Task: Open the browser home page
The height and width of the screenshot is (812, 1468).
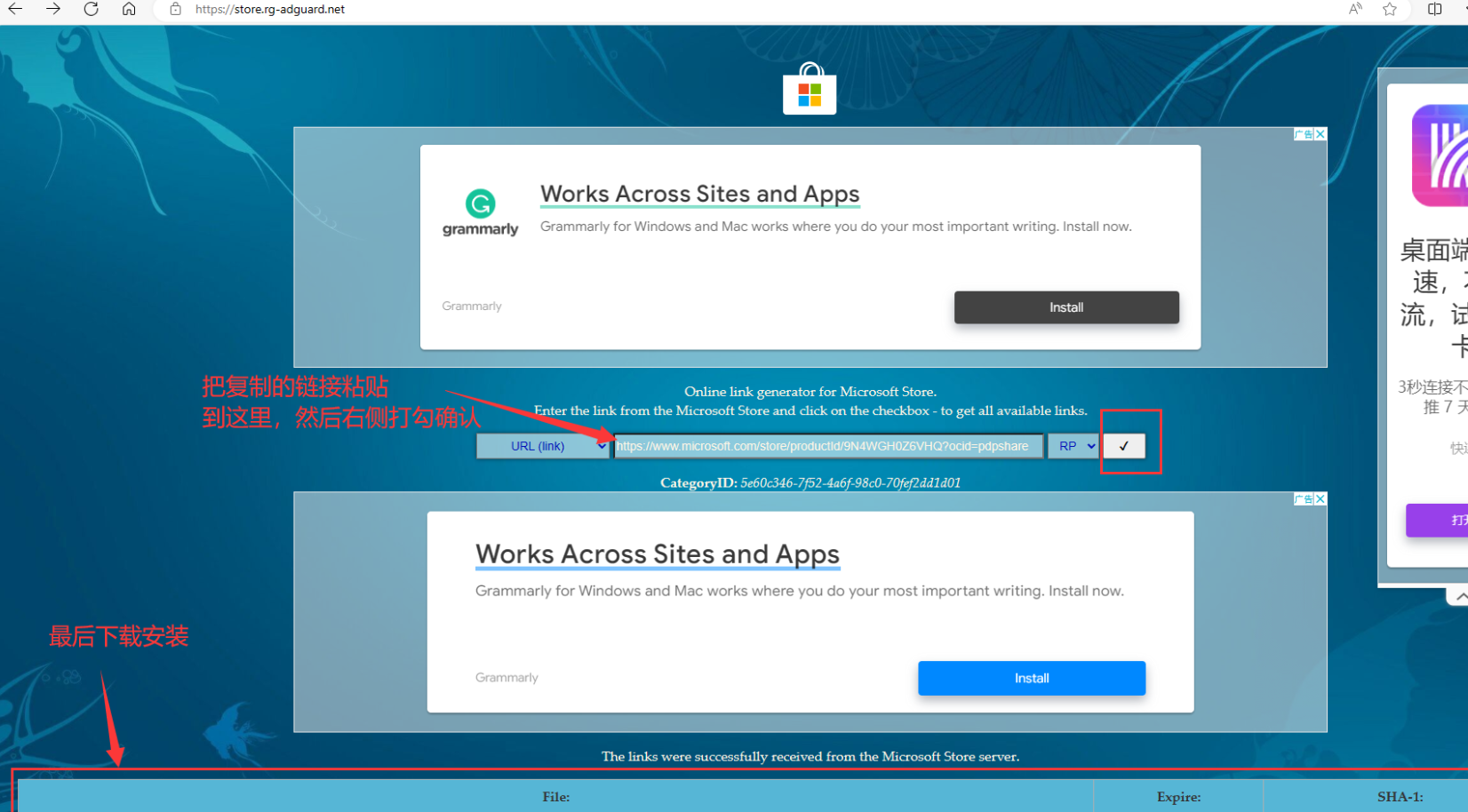Action: tap(127, 10)
